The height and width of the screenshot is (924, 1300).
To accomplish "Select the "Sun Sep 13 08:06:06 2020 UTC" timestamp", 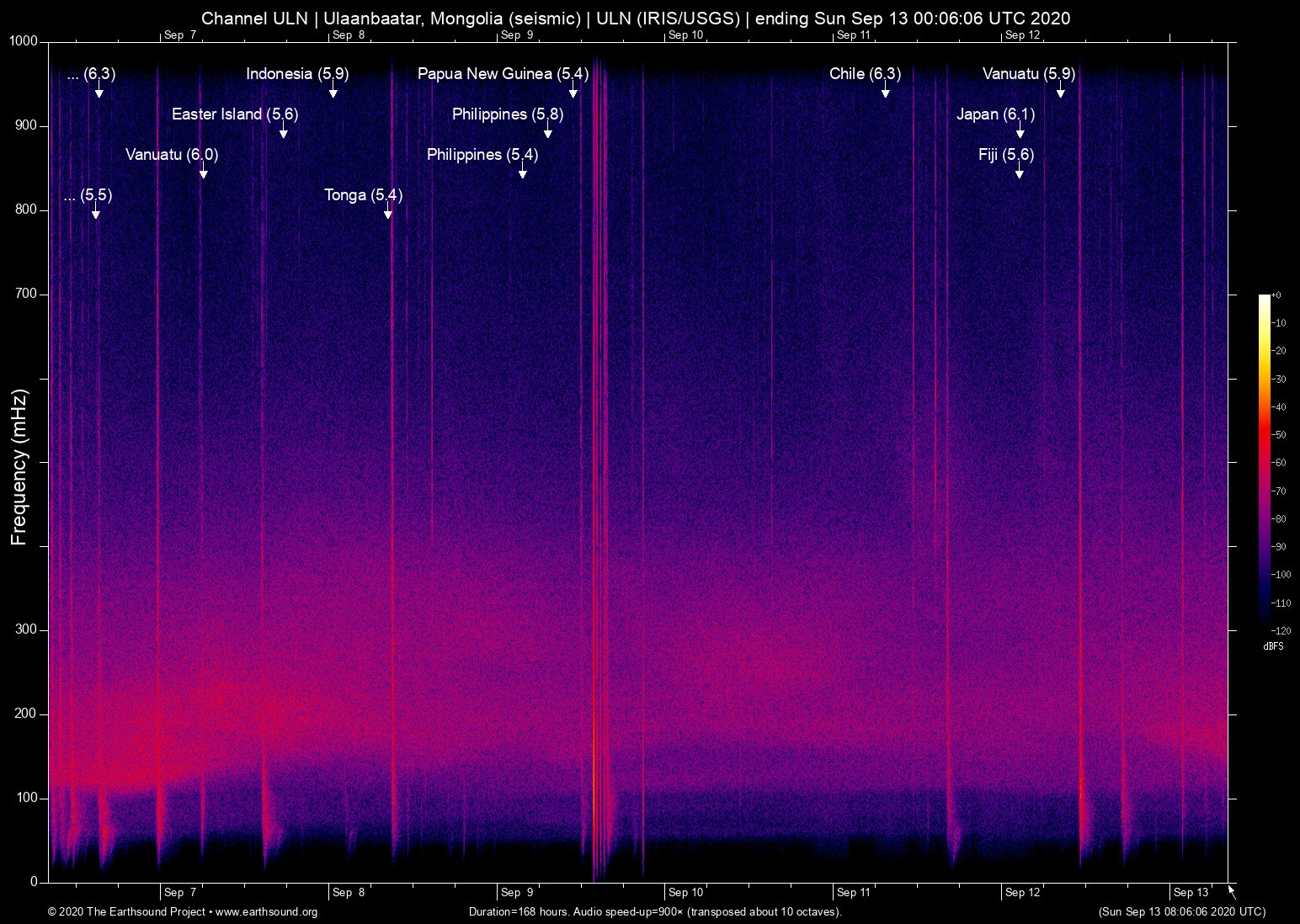I will click(1182, 912).
